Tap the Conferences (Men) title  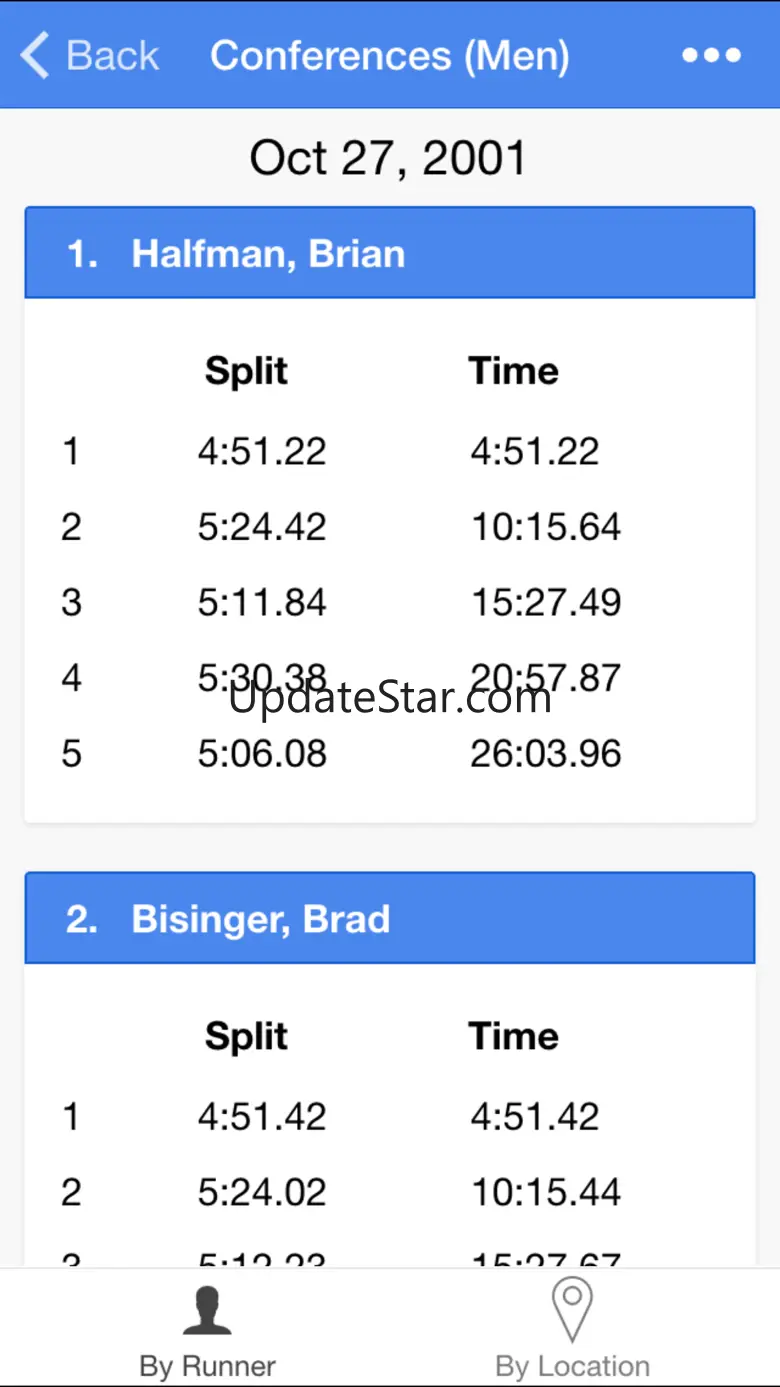click(x=390, y=55)
